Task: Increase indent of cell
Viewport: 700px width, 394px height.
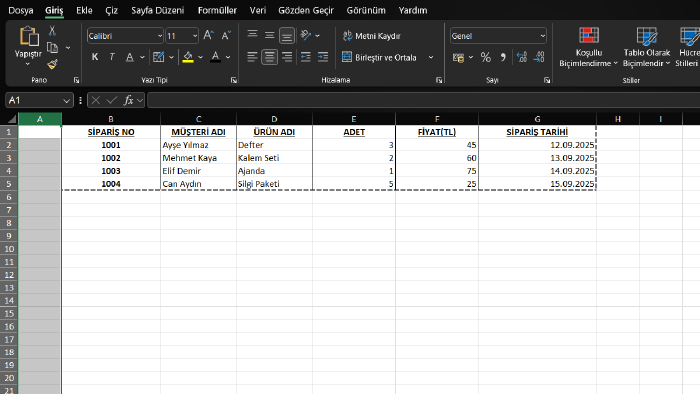Action: click(322, 57)
